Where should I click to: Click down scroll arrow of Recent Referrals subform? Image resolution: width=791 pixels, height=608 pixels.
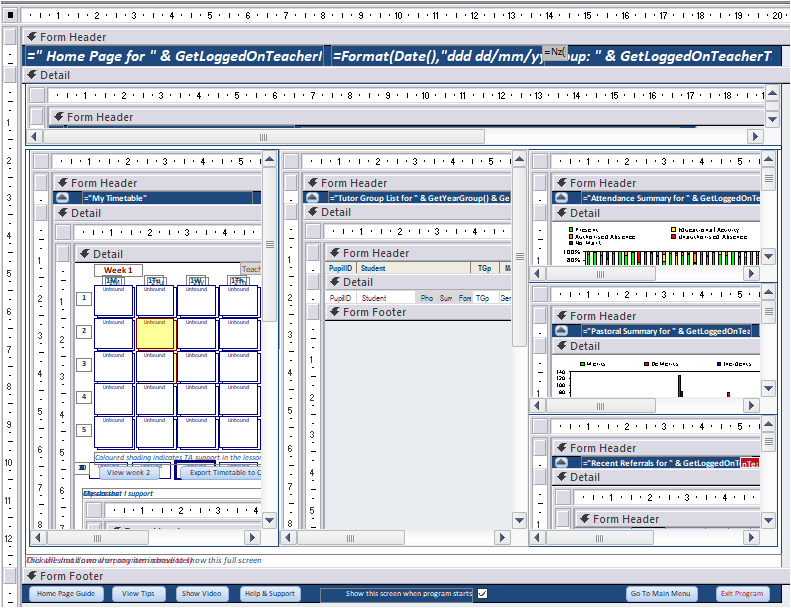coord(768,520)
